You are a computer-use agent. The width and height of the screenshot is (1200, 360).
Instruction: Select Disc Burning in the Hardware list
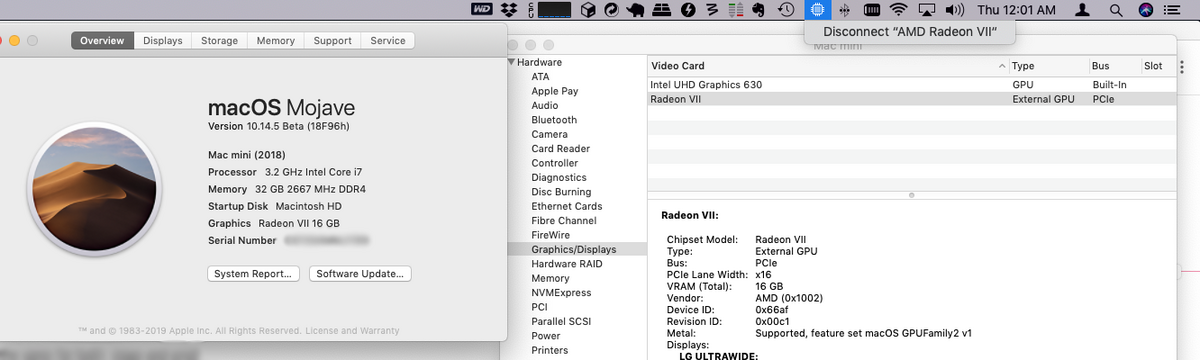561,192
